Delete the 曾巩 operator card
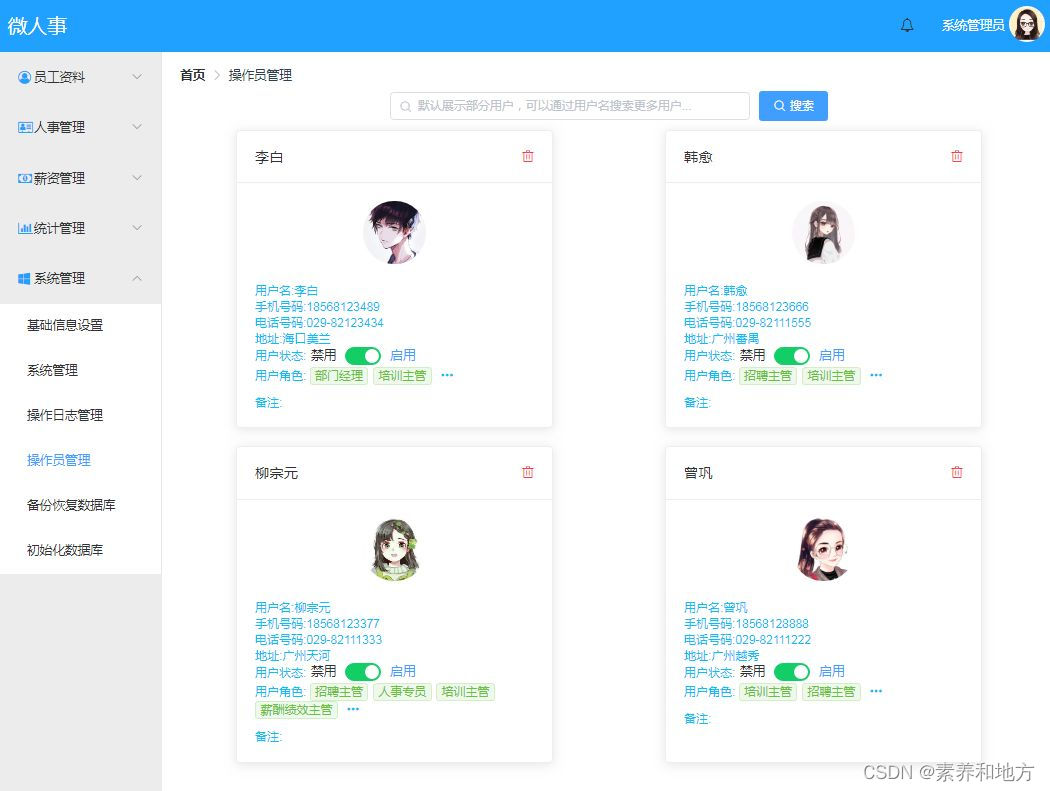The image size is (1050, 791). (x=957, y=472)
